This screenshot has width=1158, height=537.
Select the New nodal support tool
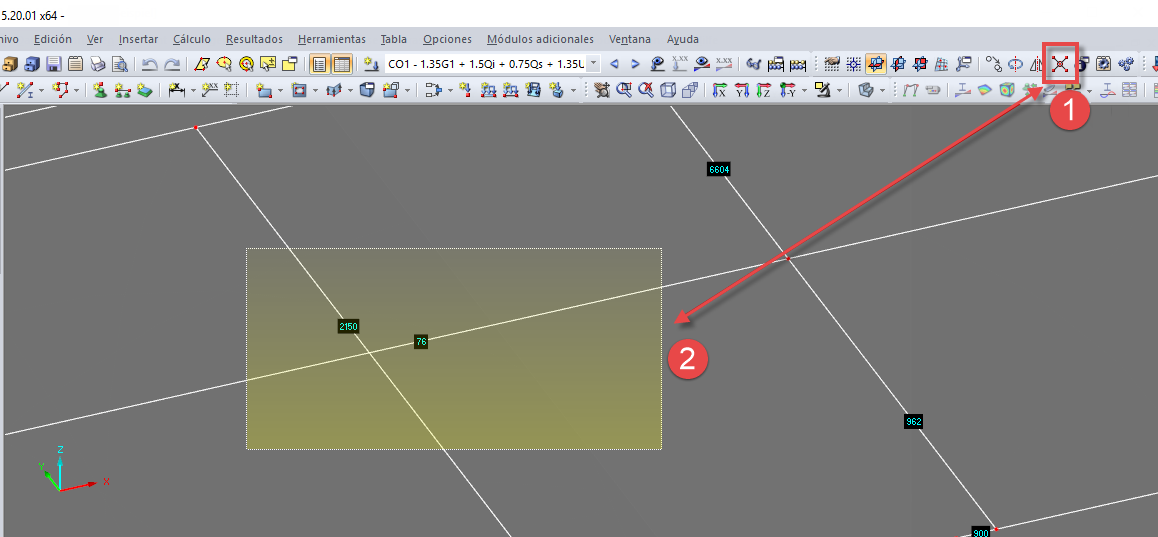pyautogui.click(x=99, y=90)
